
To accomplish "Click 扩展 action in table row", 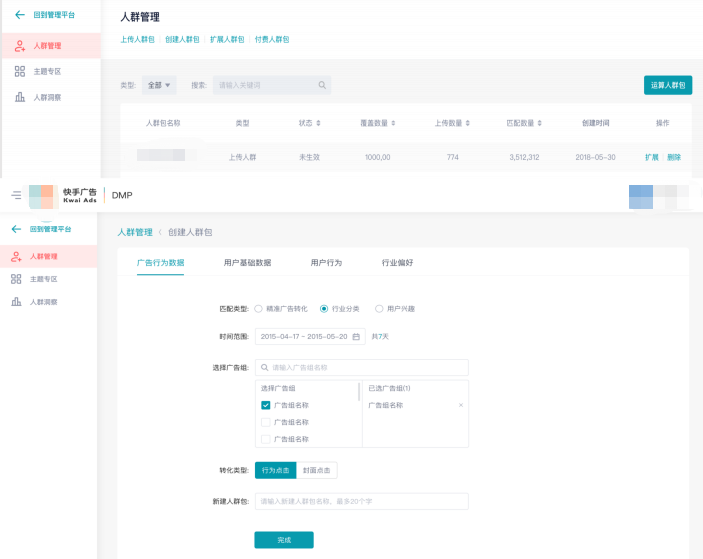I will click(x=652, y=157).
